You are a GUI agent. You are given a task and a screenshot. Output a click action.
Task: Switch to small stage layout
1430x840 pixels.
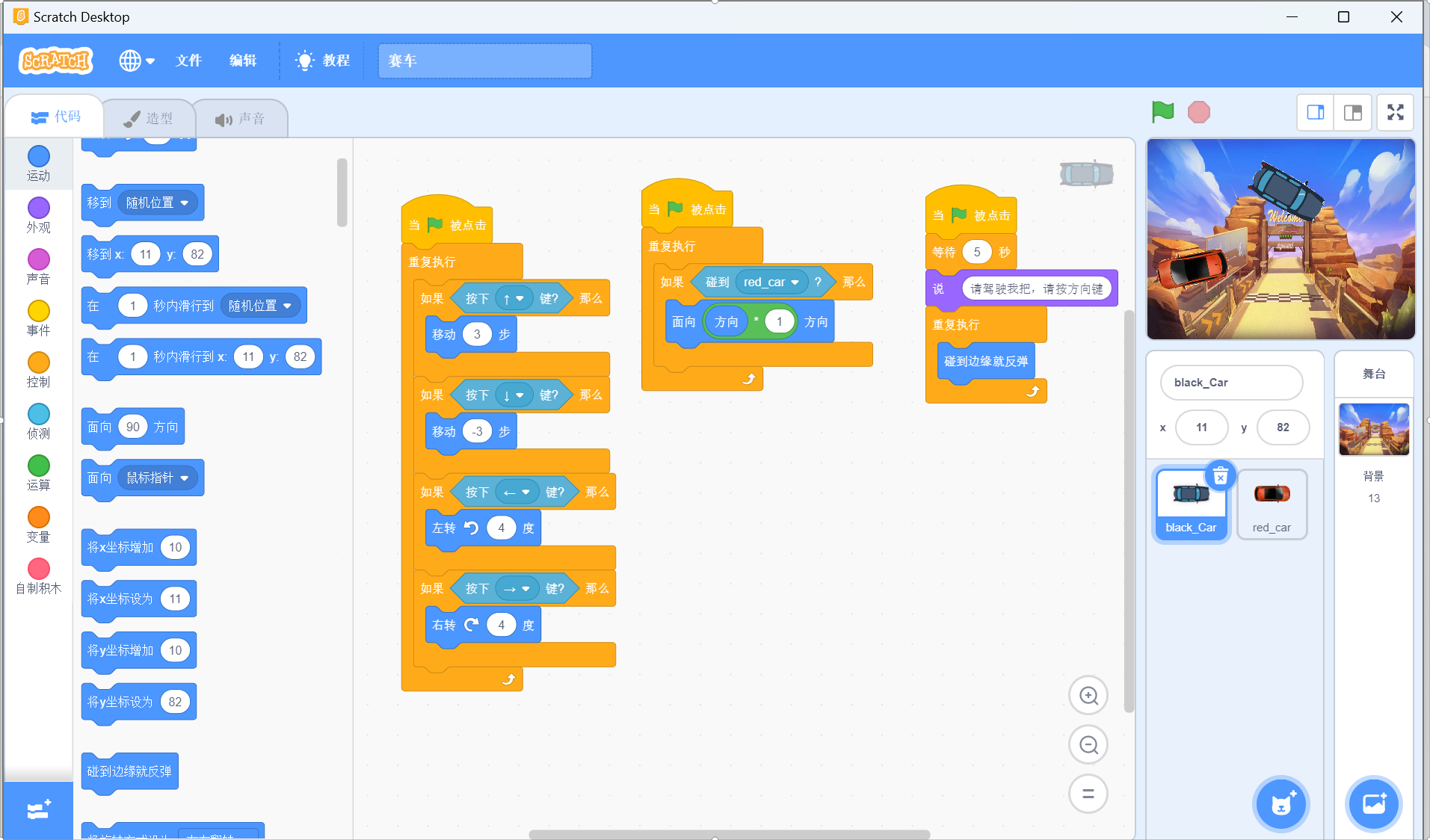1316,112
